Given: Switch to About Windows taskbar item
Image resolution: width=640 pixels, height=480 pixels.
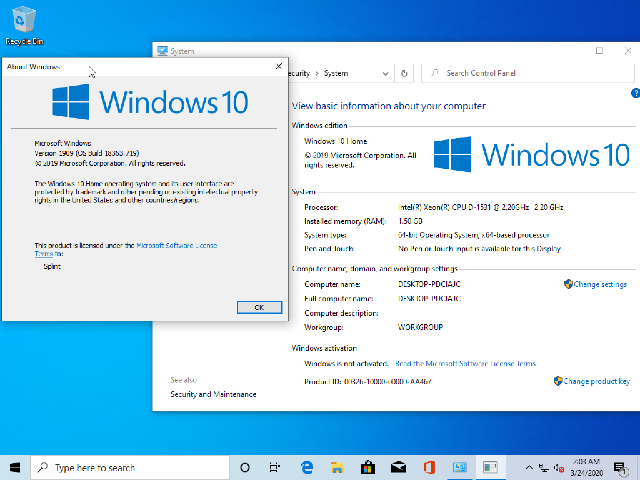Looking at the screenshot, I should pyautogui.click(x=490, y=468).
